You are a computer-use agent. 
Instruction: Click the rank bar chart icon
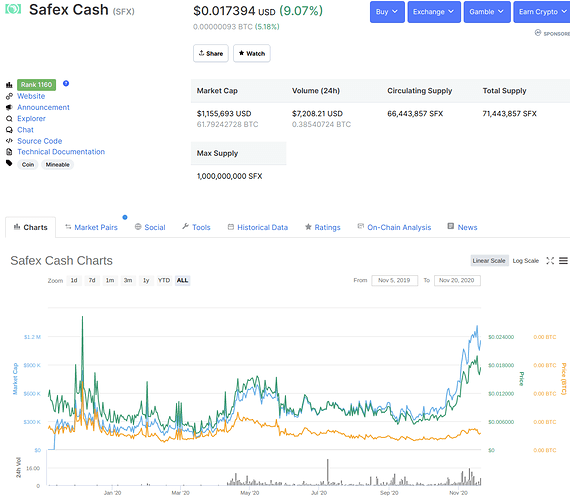(9, 85)
